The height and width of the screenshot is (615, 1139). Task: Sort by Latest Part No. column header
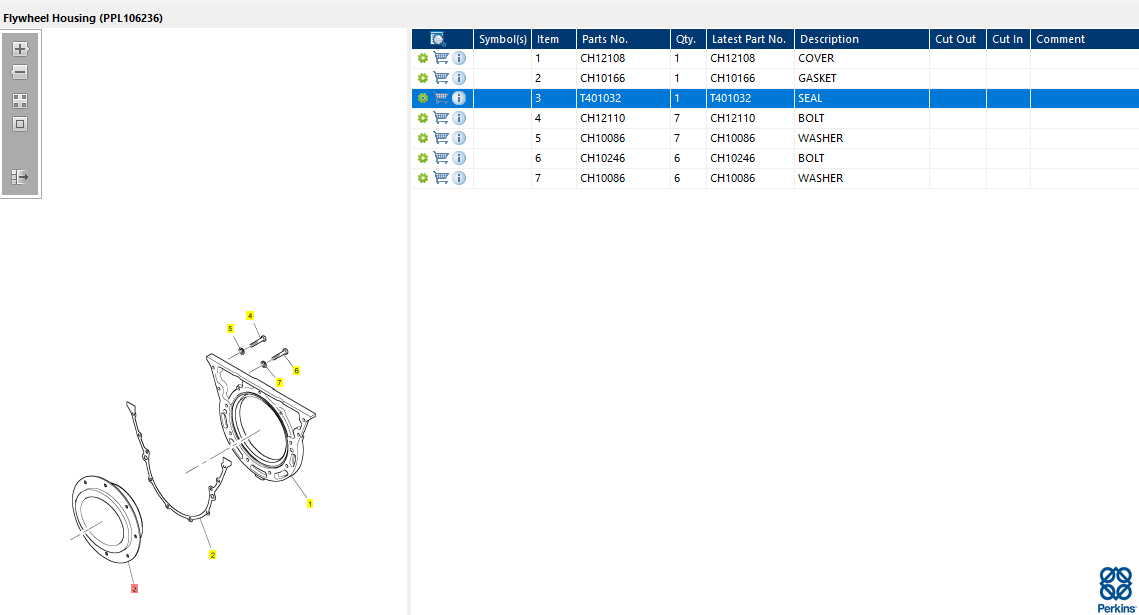click(x=750, y=39)
